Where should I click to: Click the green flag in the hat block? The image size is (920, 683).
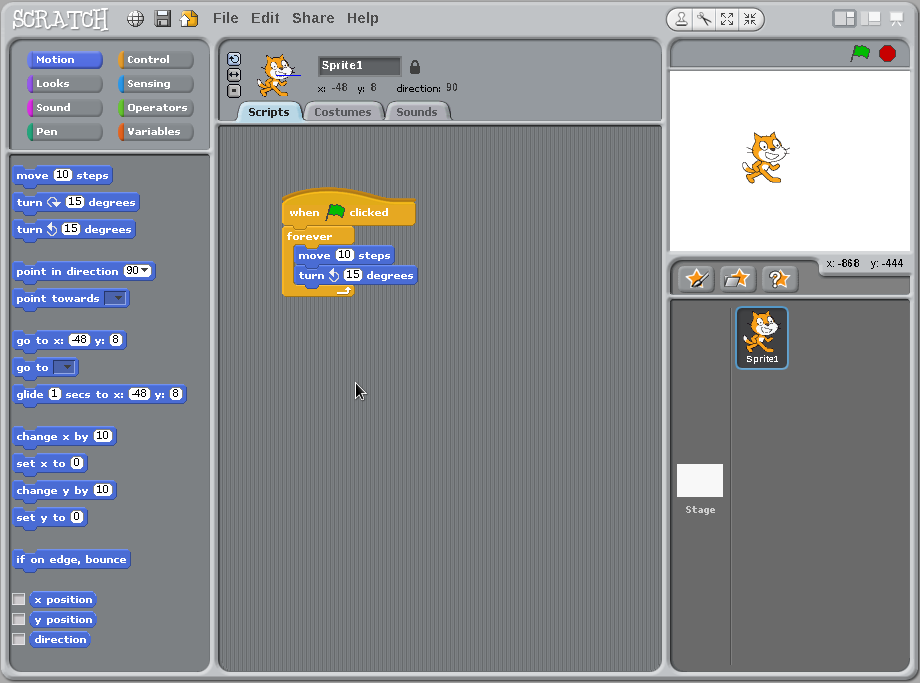point(335,211)
